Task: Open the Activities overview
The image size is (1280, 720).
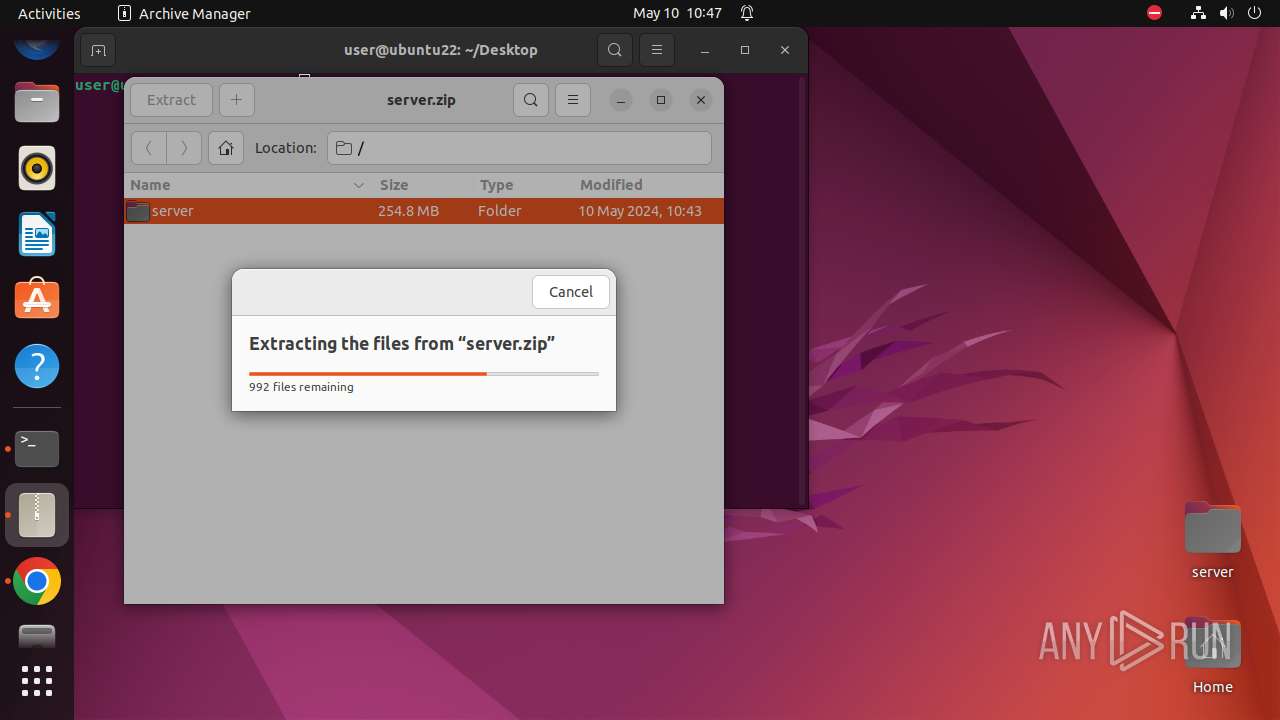Action: pyautogui.click(x=49, y=13)
